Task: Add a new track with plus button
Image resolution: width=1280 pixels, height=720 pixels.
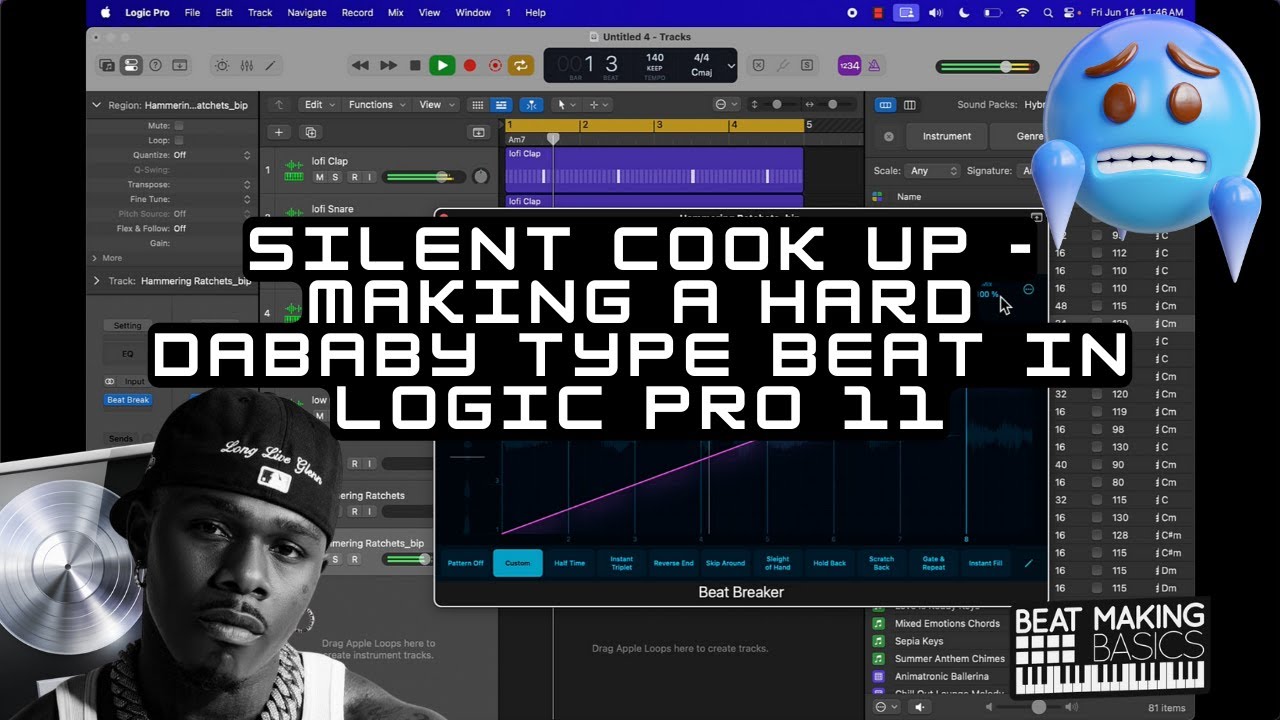Action: tap(279, 132)
